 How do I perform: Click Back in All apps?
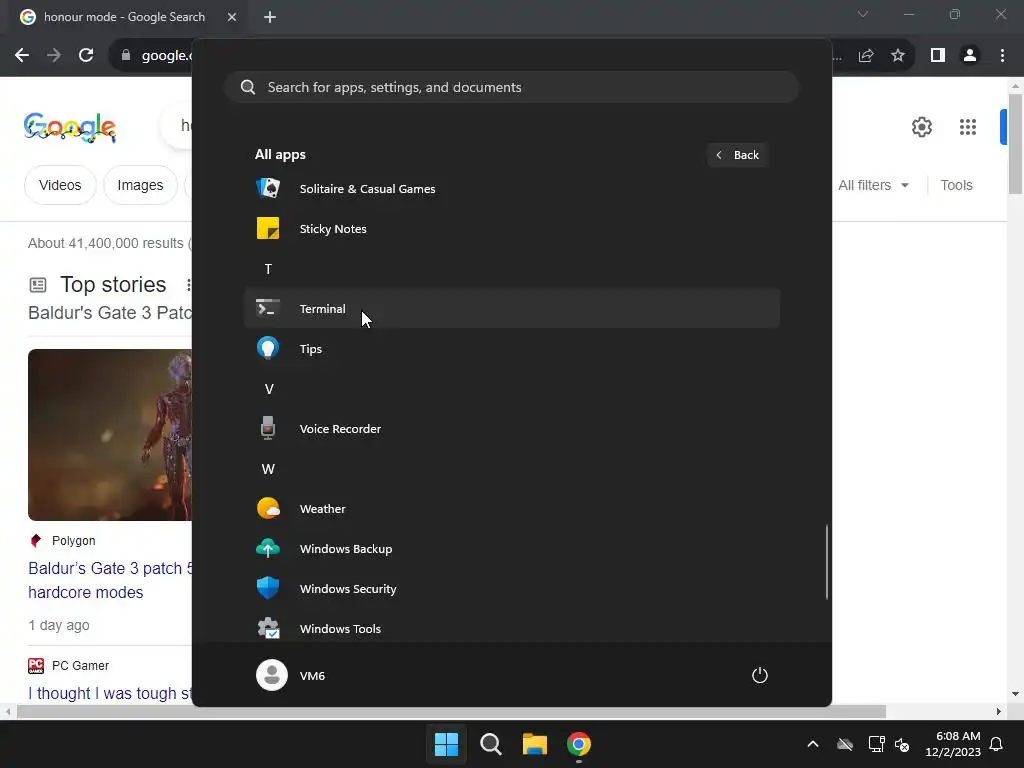[737, 155]
